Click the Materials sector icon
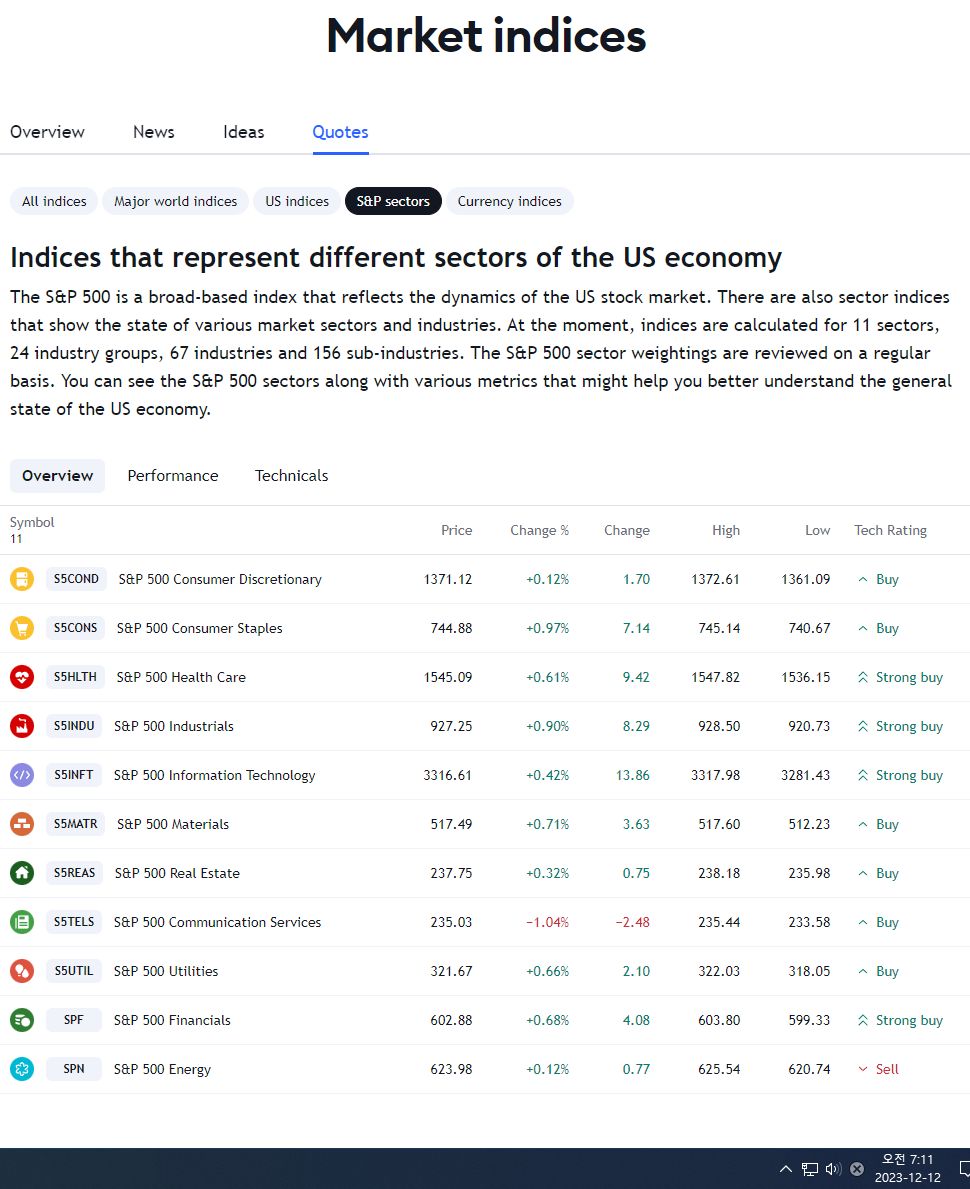 22,824
